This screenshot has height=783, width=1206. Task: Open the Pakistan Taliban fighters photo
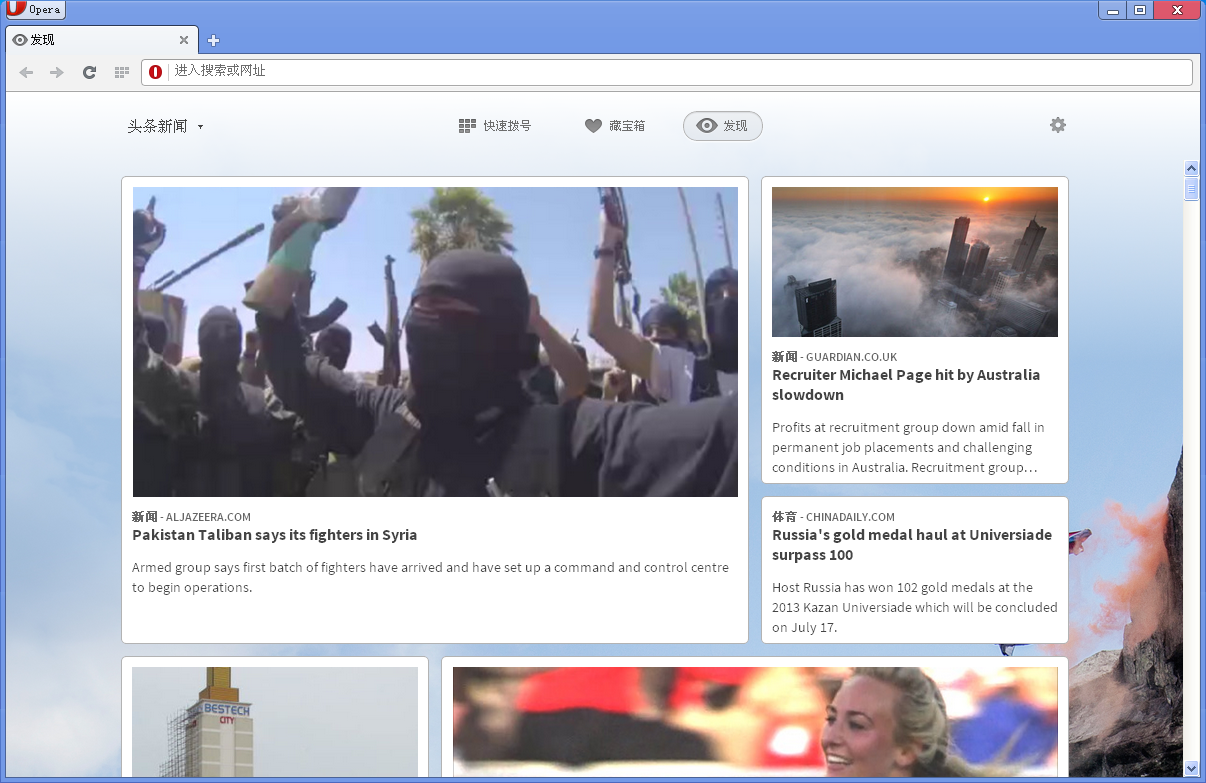pos(435,342)
